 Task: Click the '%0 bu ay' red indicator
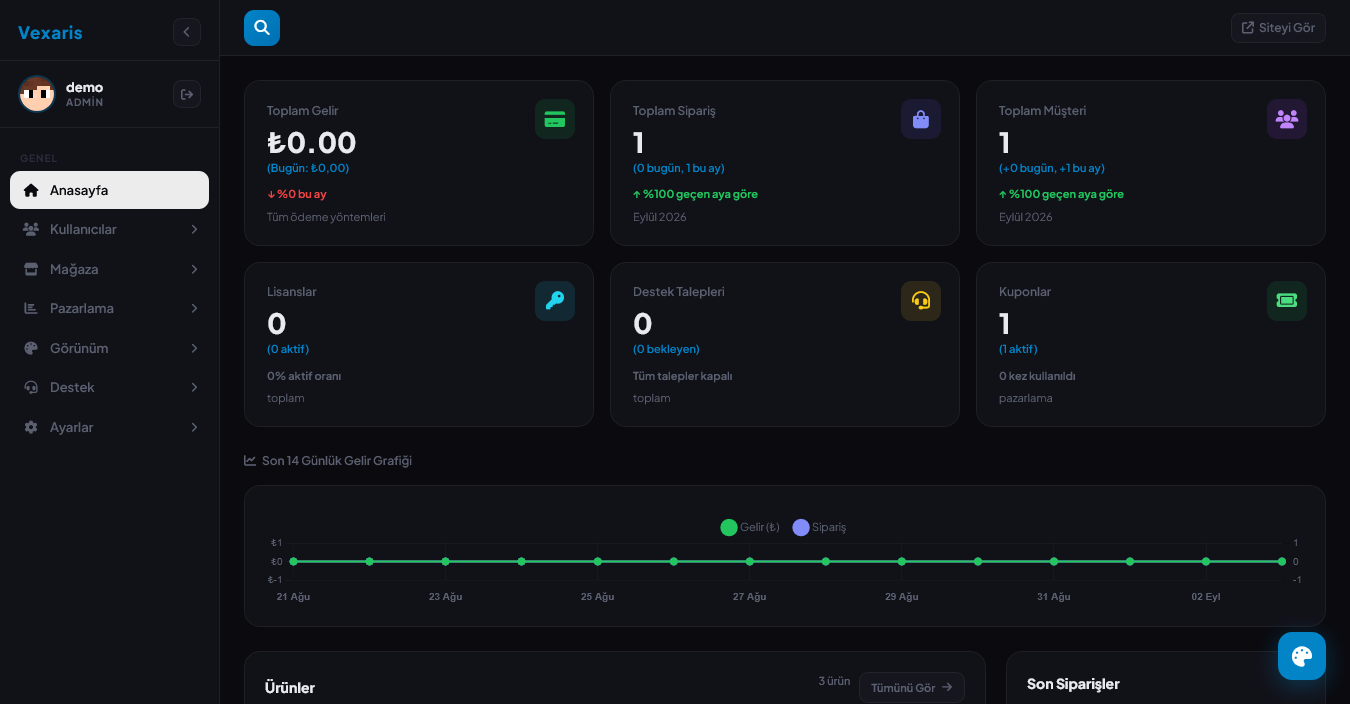[x=297, y=194]
